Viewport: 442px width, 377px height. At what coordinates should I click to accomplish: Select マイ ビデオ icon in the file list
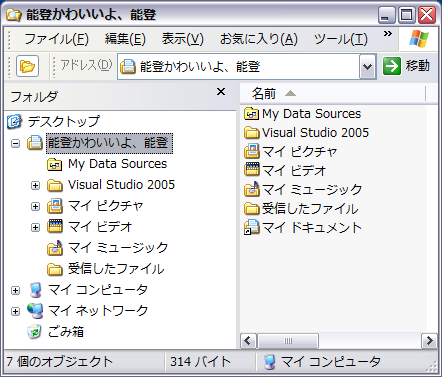tap(252, 170)
